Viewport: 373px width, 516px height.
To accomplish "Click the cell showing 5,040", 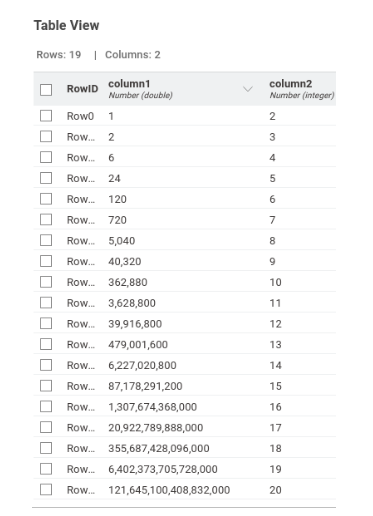I will 122,241.
